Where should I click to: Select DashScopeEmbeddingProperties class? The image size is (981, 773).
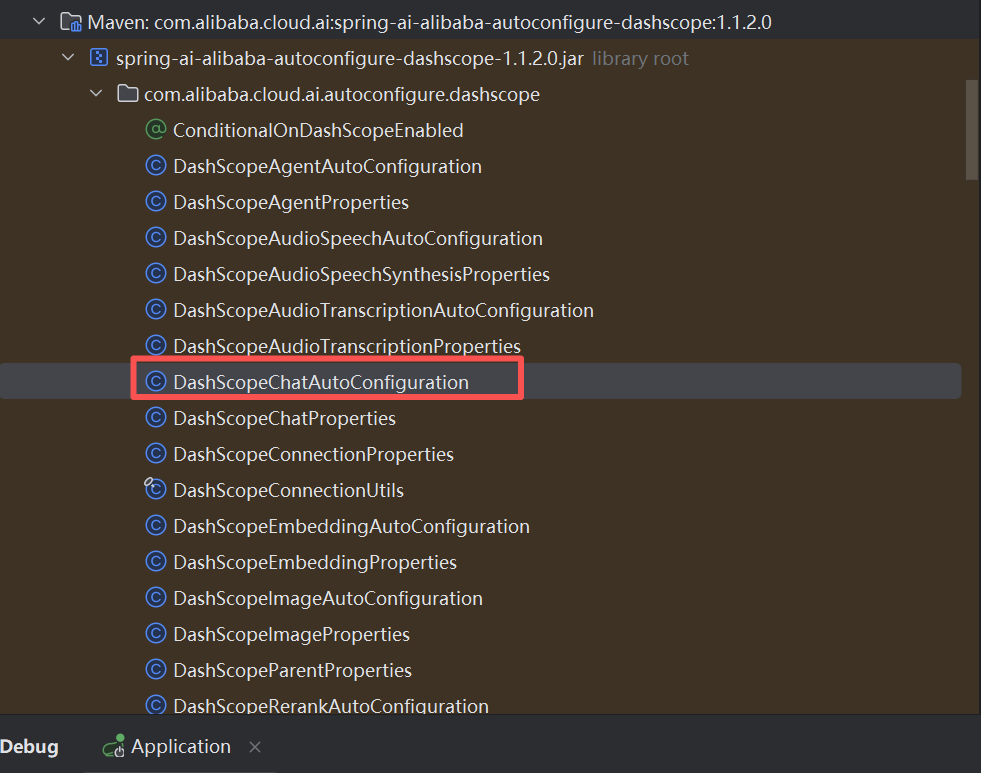[315, 562]
